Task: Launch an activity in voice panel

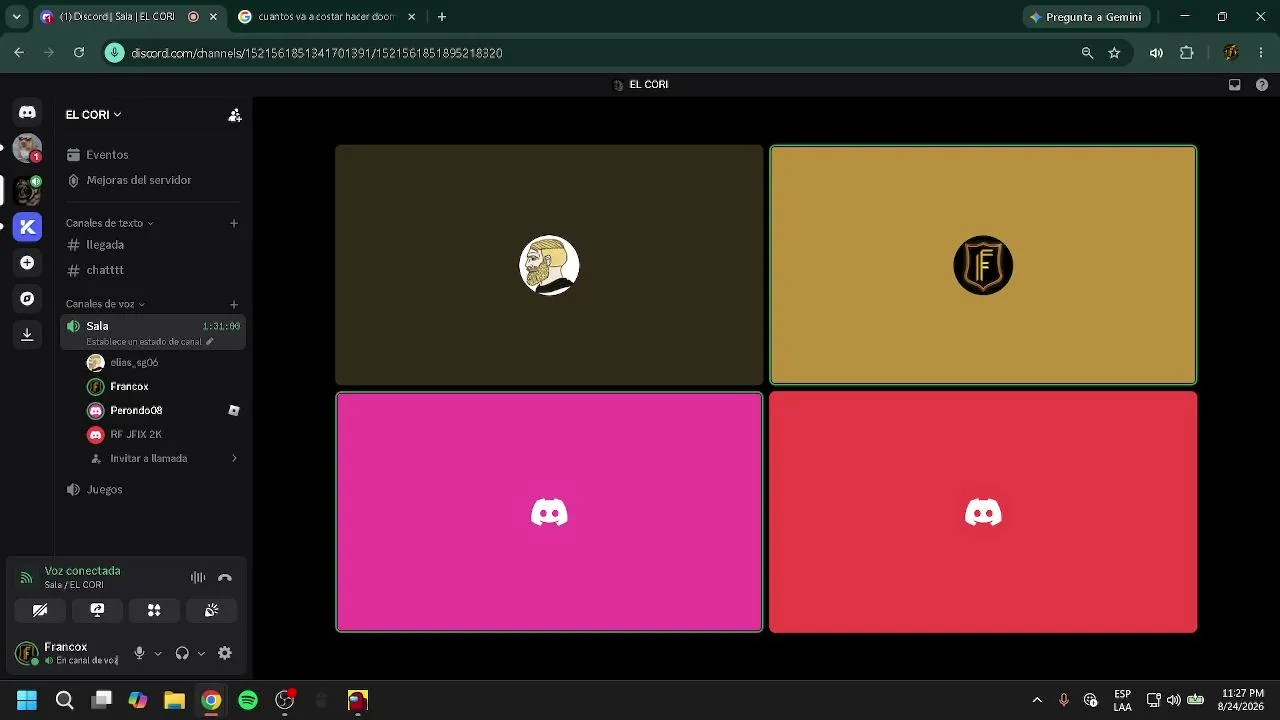Action: point(154,610)
